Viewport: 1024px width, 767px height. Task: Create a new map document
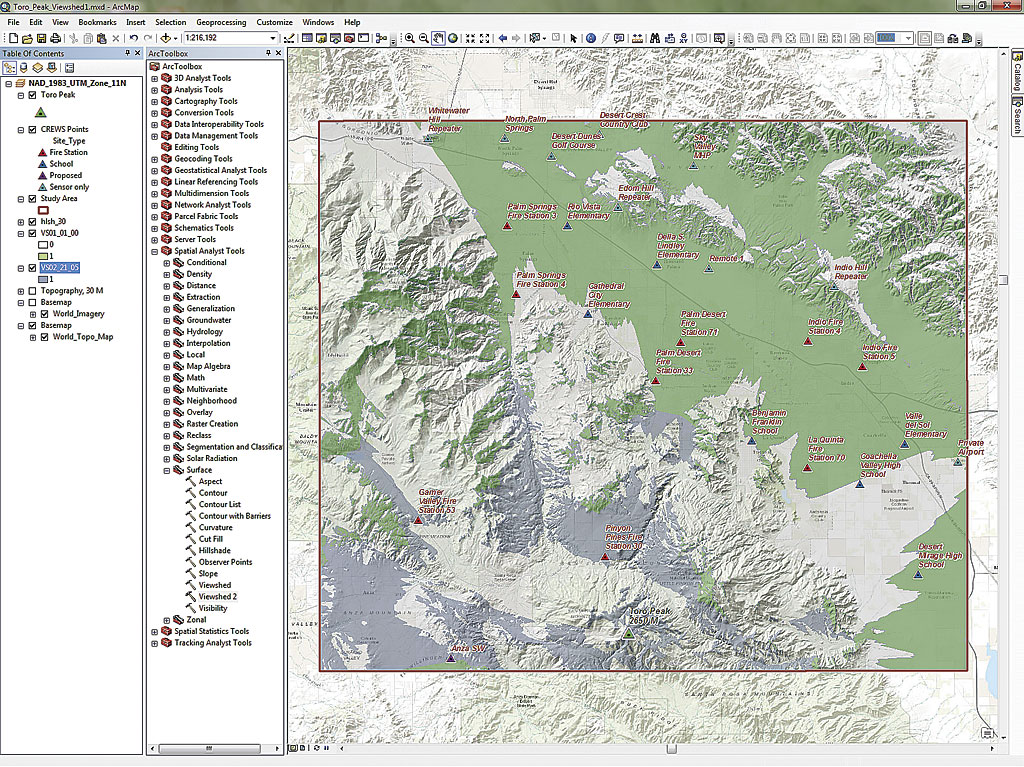(13, 38)
